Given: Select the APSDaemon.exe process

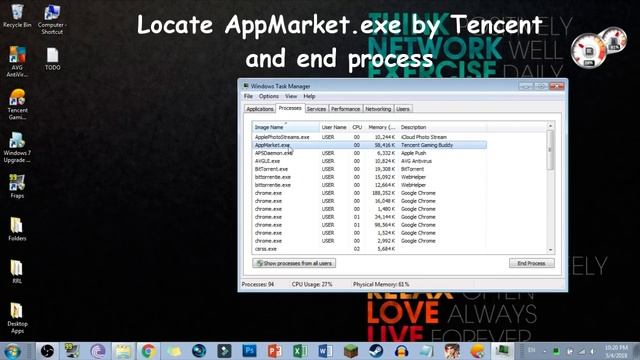Looking at the screenshot, I should [x=273, y=153].
